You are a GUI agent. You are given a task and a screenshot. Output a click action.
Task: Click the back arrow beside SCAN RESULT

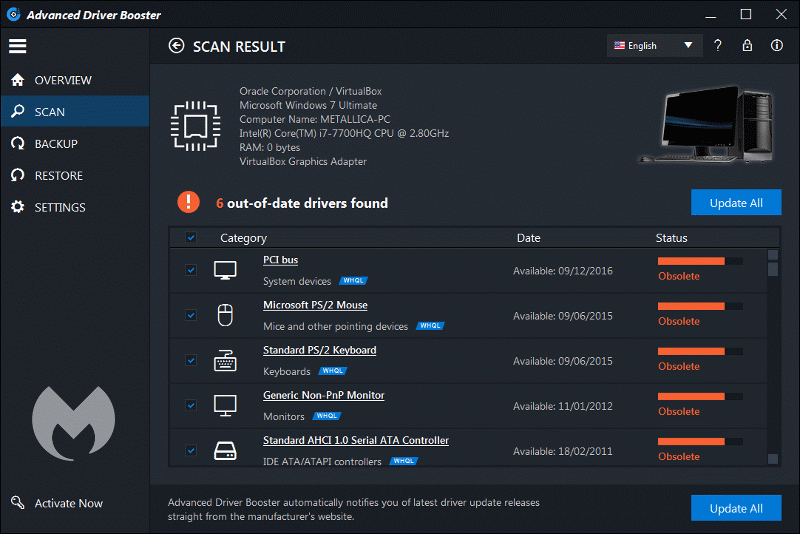[177, 46]
